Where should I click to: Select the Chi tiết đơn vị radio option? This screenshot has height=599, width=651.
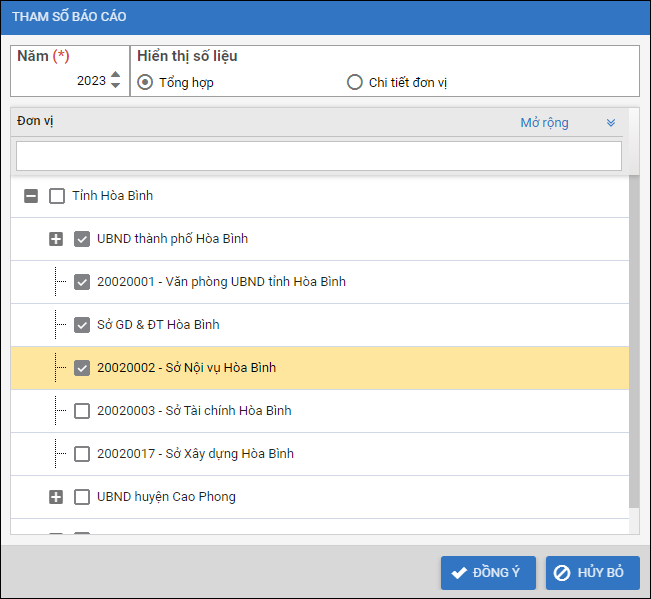[x=354, y=82]
